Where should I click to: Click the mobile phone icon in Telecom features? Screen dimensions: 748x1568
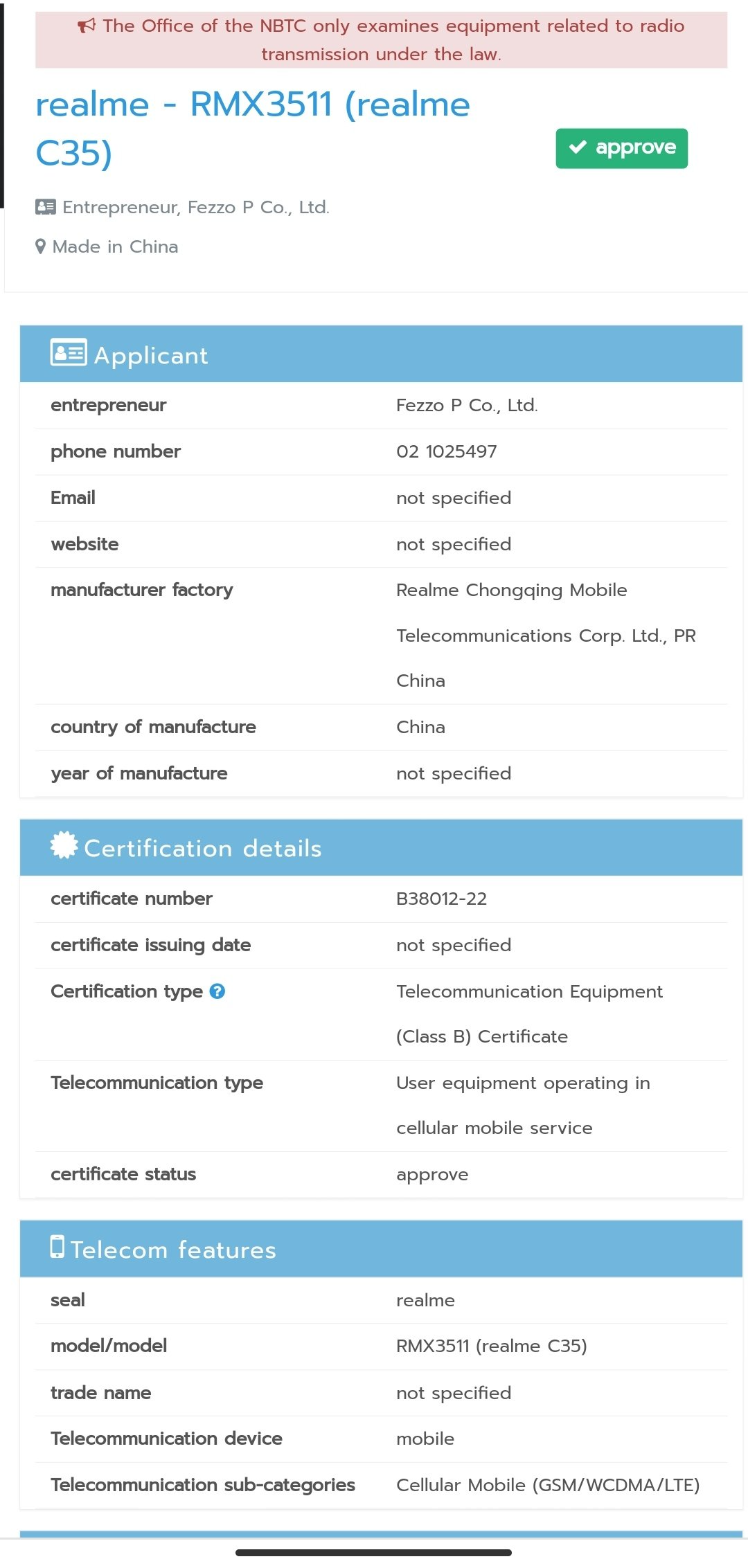click(57, 1247)
